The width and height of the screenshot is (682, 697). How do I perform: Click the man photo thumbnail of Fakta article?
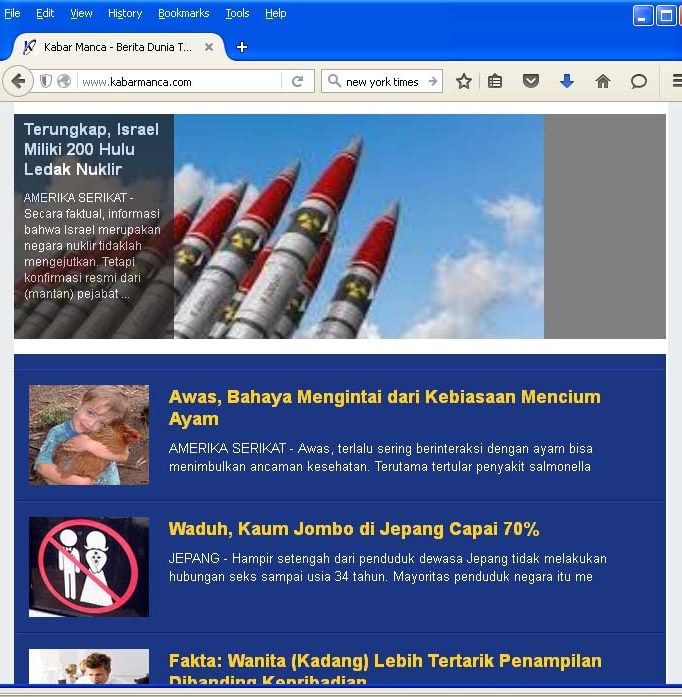pos(89,666)
